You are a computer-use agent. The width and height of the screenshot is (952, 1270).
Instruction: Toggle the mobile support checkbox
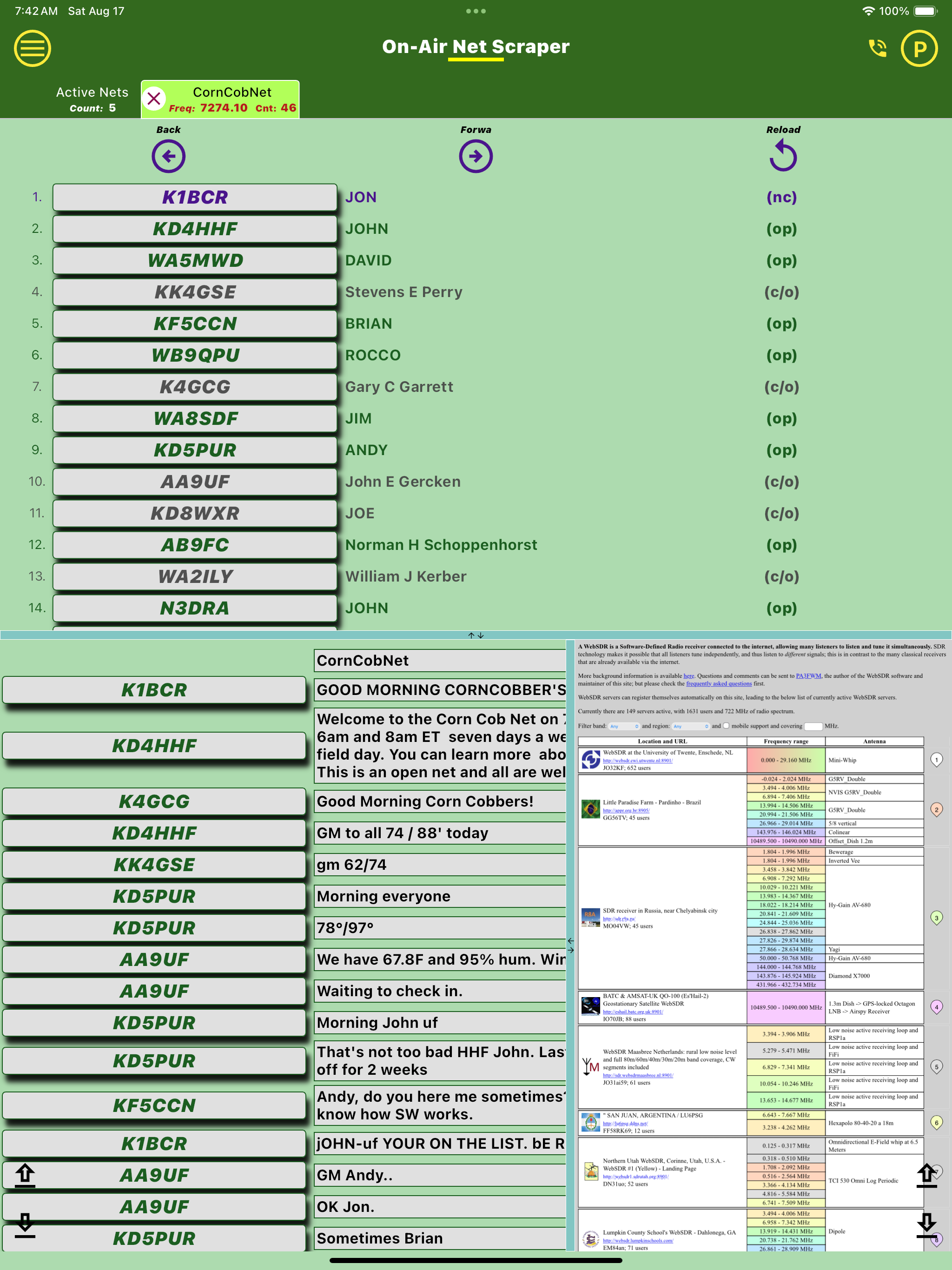(x=726, y=726)
